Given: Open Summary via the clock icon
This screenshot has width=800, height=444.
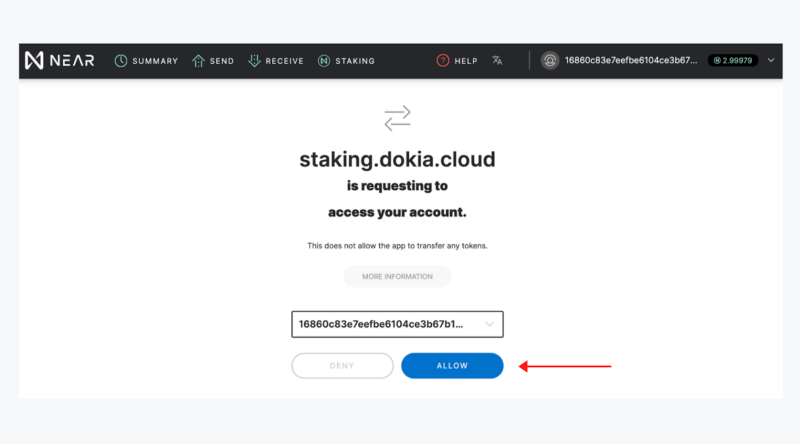Looking at the screenshot, I should pos(121,61).
